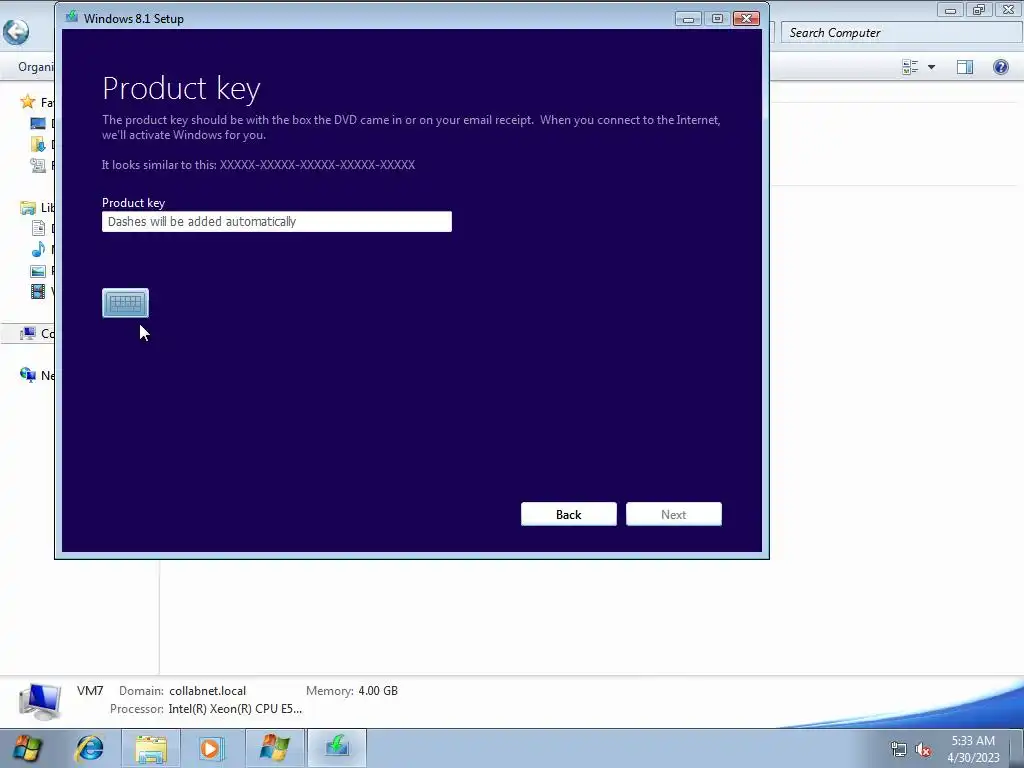Close the Windows 8.1 Setup window
The height and width of the screenshot is (768, 1024).
point(746,18)
